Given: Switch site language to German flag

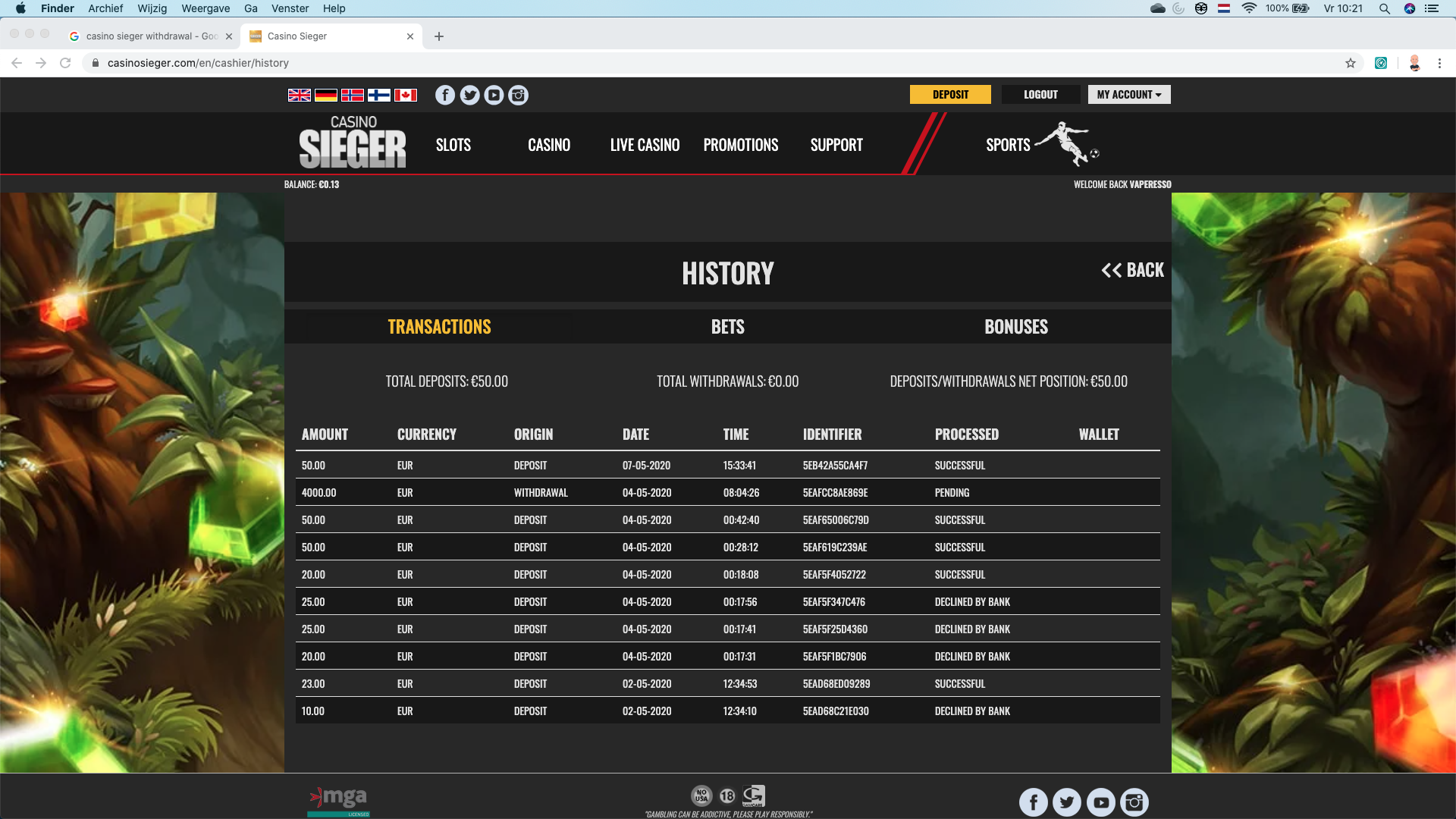Looking at the screenshot, I should 326,95.
